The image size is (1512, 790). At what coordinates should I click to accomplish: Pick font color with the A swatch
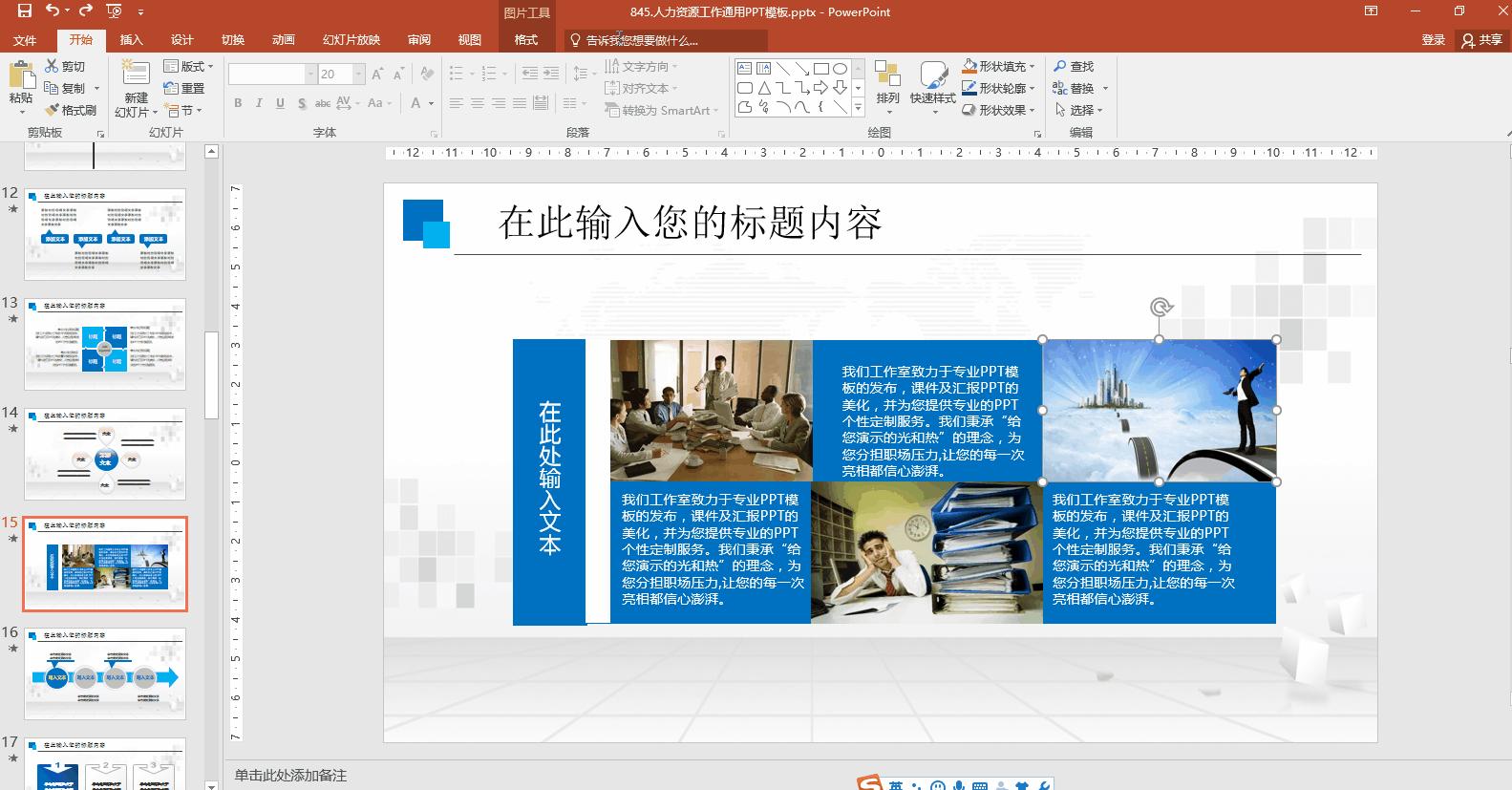click(x=416, y=103)
